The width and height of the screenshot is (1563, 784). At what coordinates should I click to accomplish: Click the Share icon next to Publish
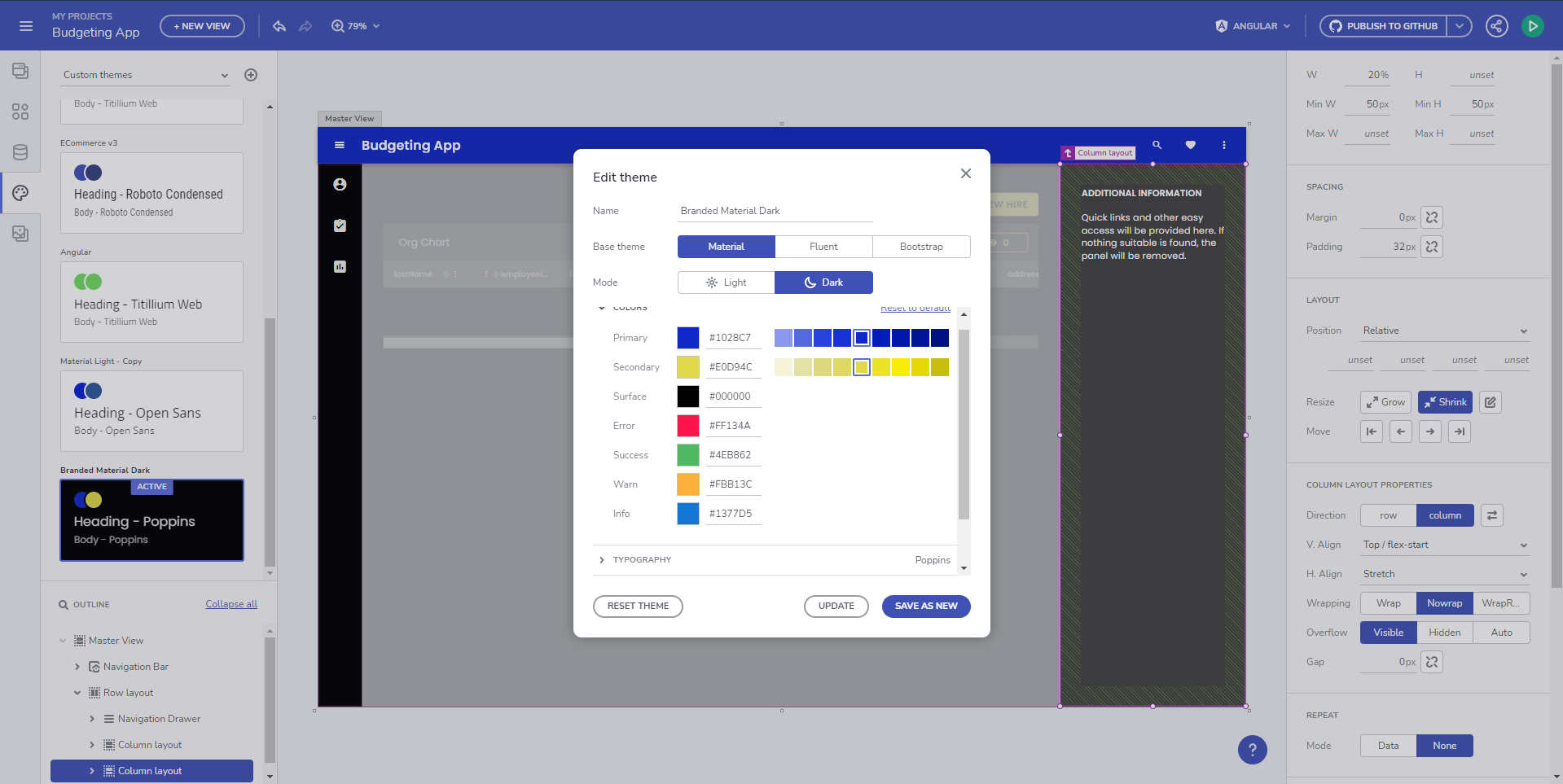[x=1496, y=25]
